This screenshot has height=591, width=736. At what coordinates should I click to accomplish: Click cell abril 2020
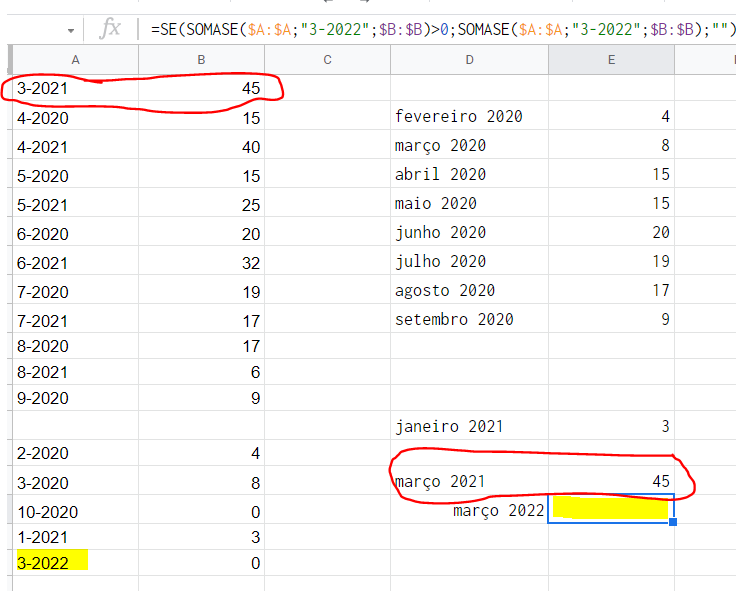[x=469, y=174]
